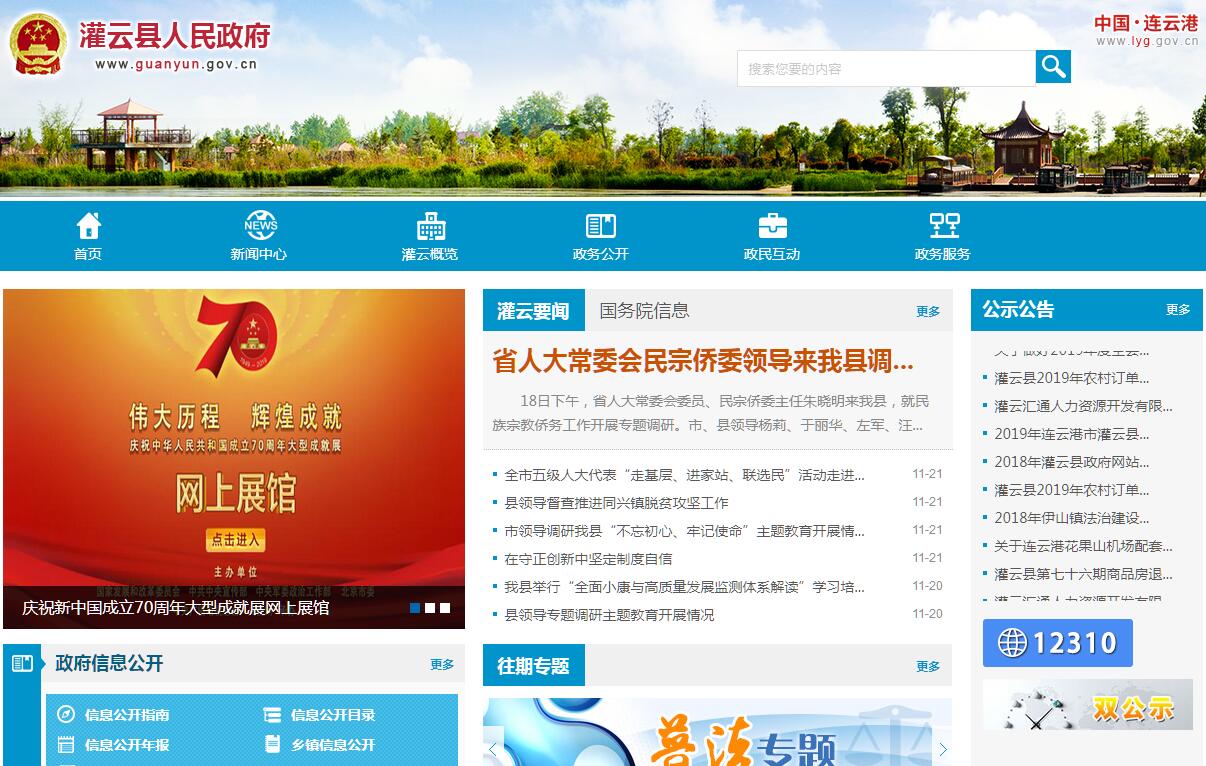Click 更多 in 公示公告 panel
Screen dimensions: 1206x766
[x=1178, y=309]
